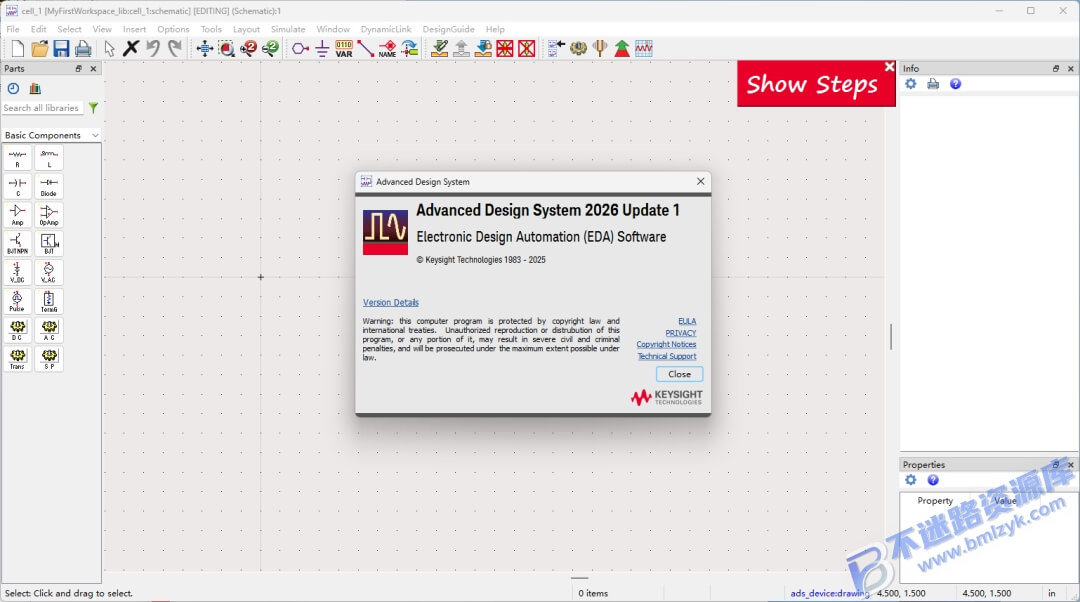Print the schematic with the printer icon in the main toolbar
This screenshot has height=602, width=1080.
pos(83,48)
